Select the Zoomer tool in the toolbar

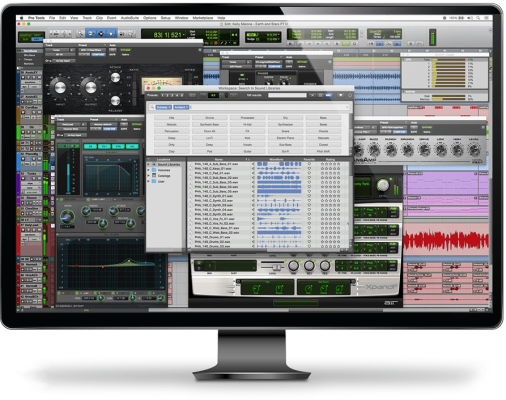(80, 33)
